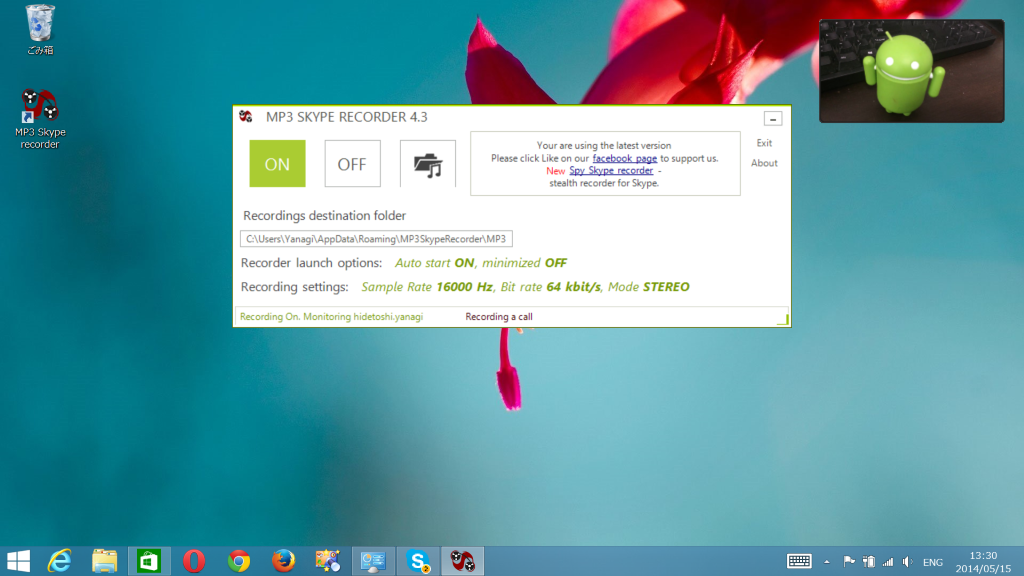Screen dimensions: 1024x576
Task: Open Action Center flag icon
Action: [x=849, y=561]
